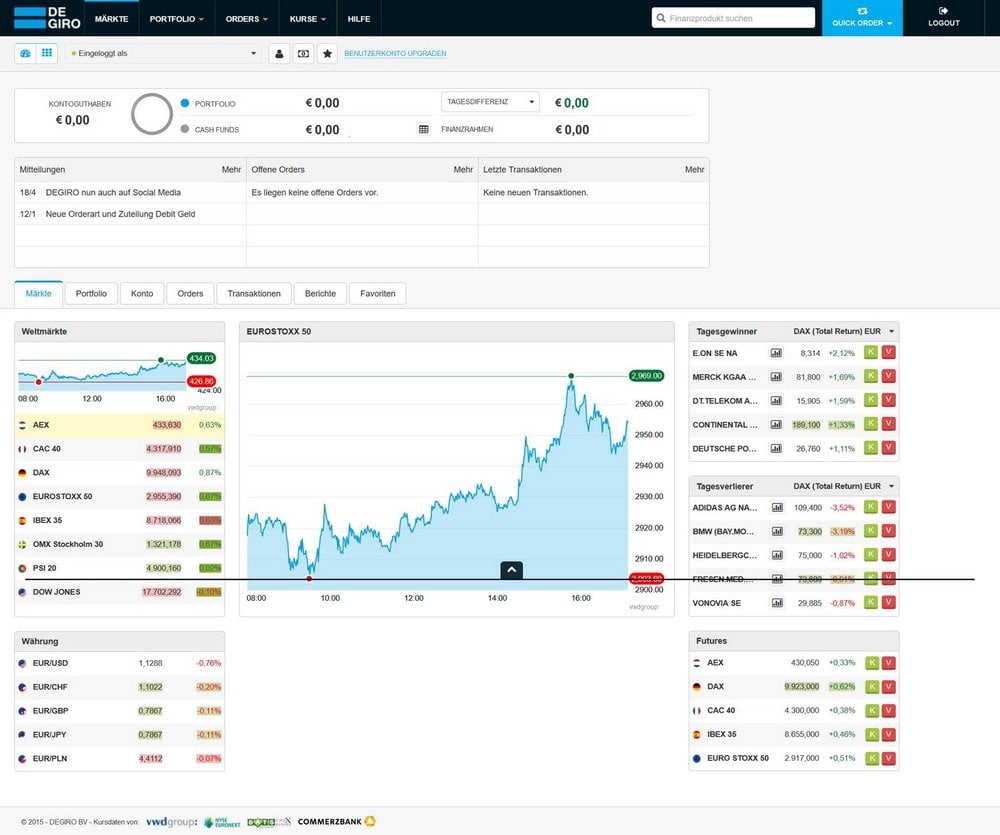Collapse the EUROSTOXX 50 chart with the up chevron
The width and height of the screenshot is (1000, 835).
pos(511,570)
